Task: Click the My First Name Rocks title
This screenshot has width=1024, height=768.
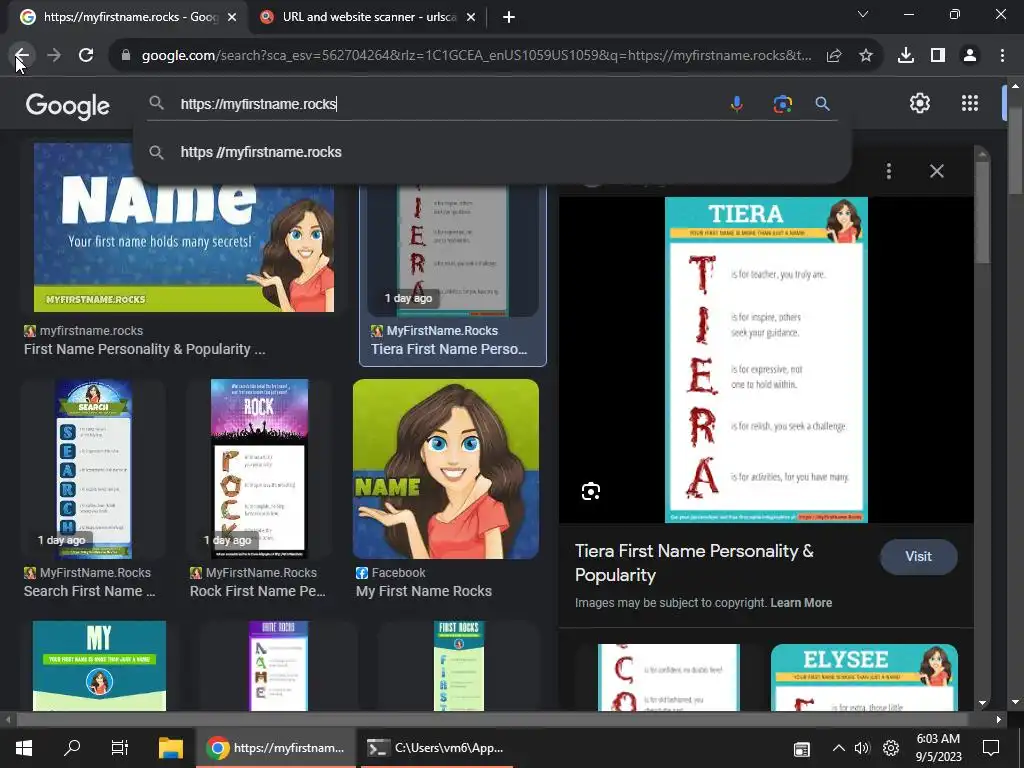Action: pos(424,591)
